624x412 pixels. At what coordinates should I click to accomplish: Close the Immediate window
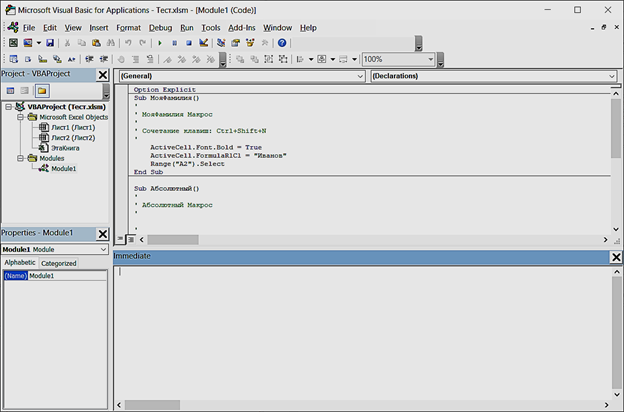coord(616,258)
